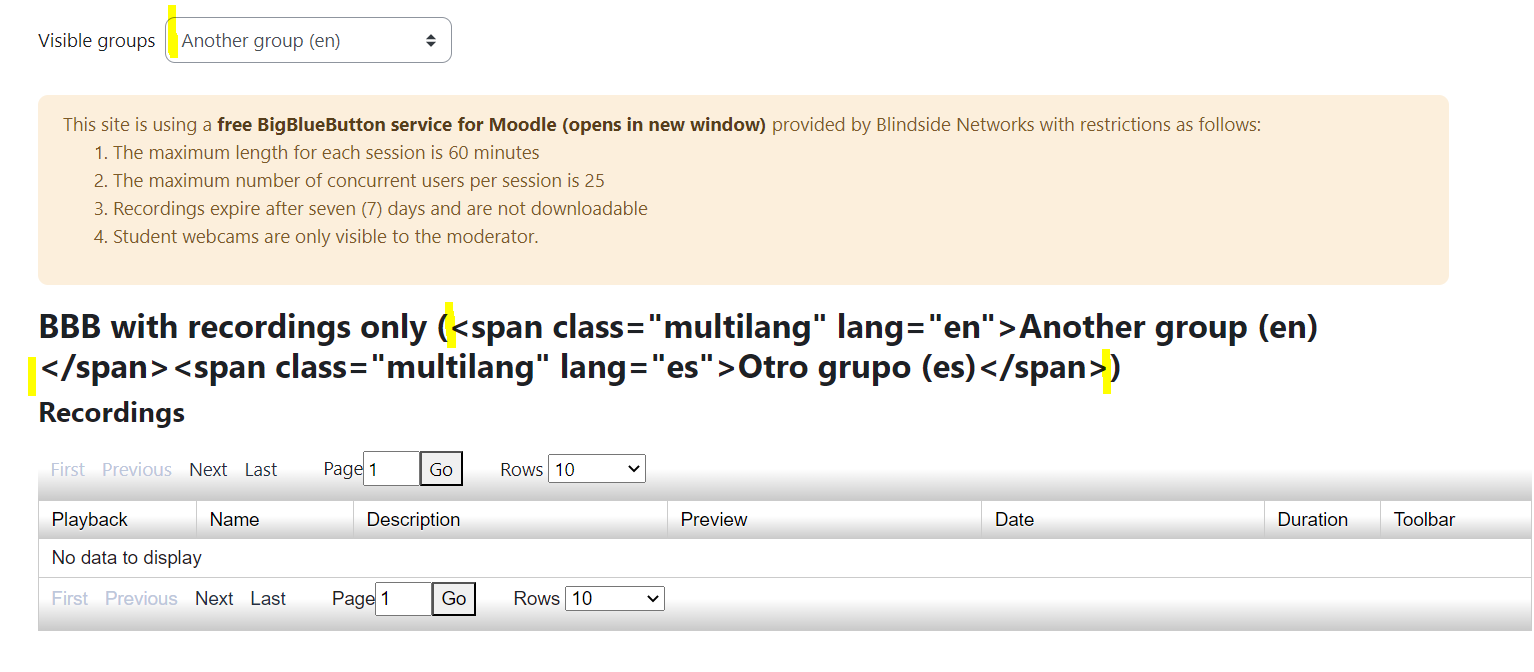Click the Recordings heading

[112, 412]
